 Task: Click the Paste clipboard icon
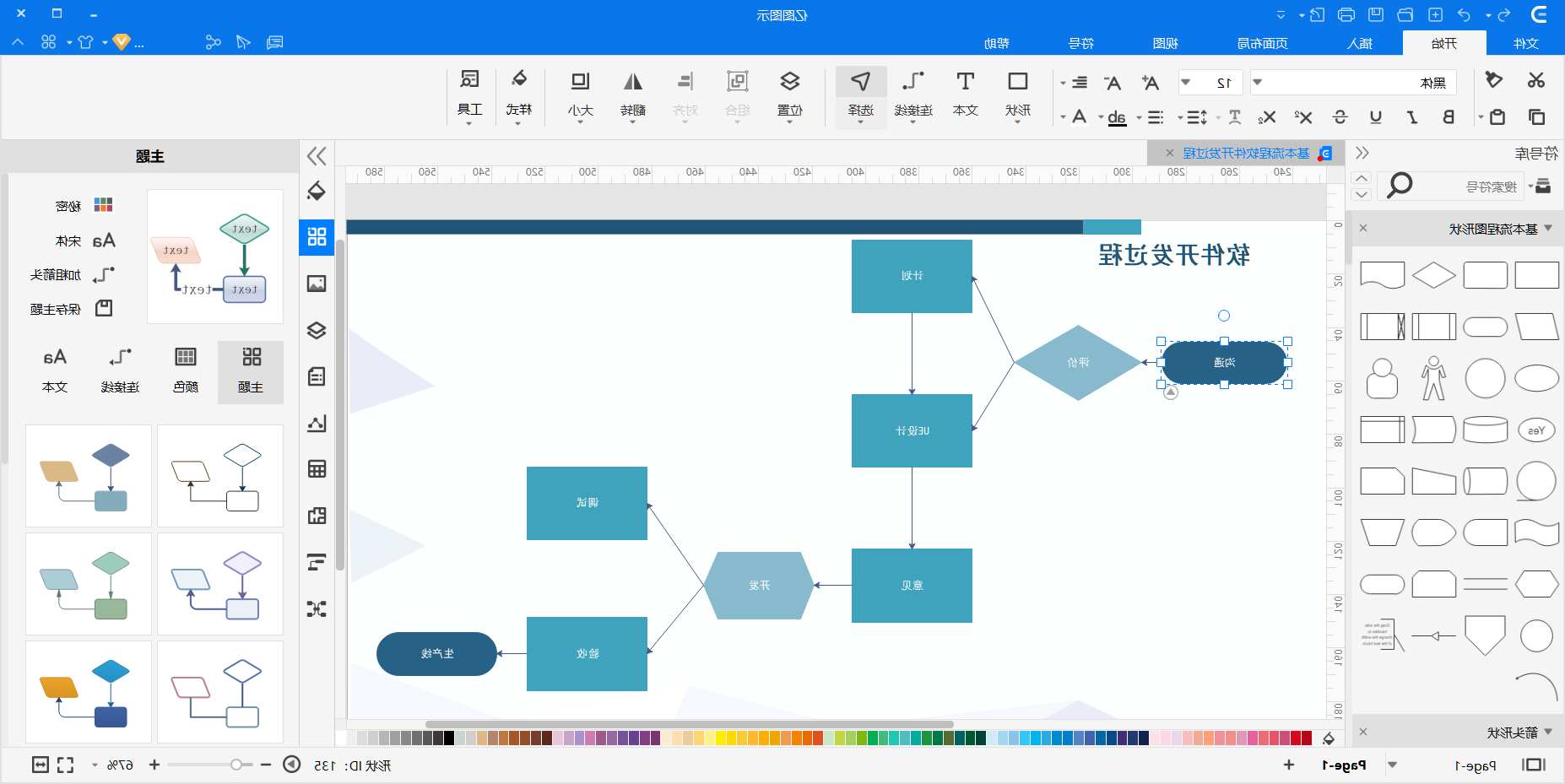1497,116
